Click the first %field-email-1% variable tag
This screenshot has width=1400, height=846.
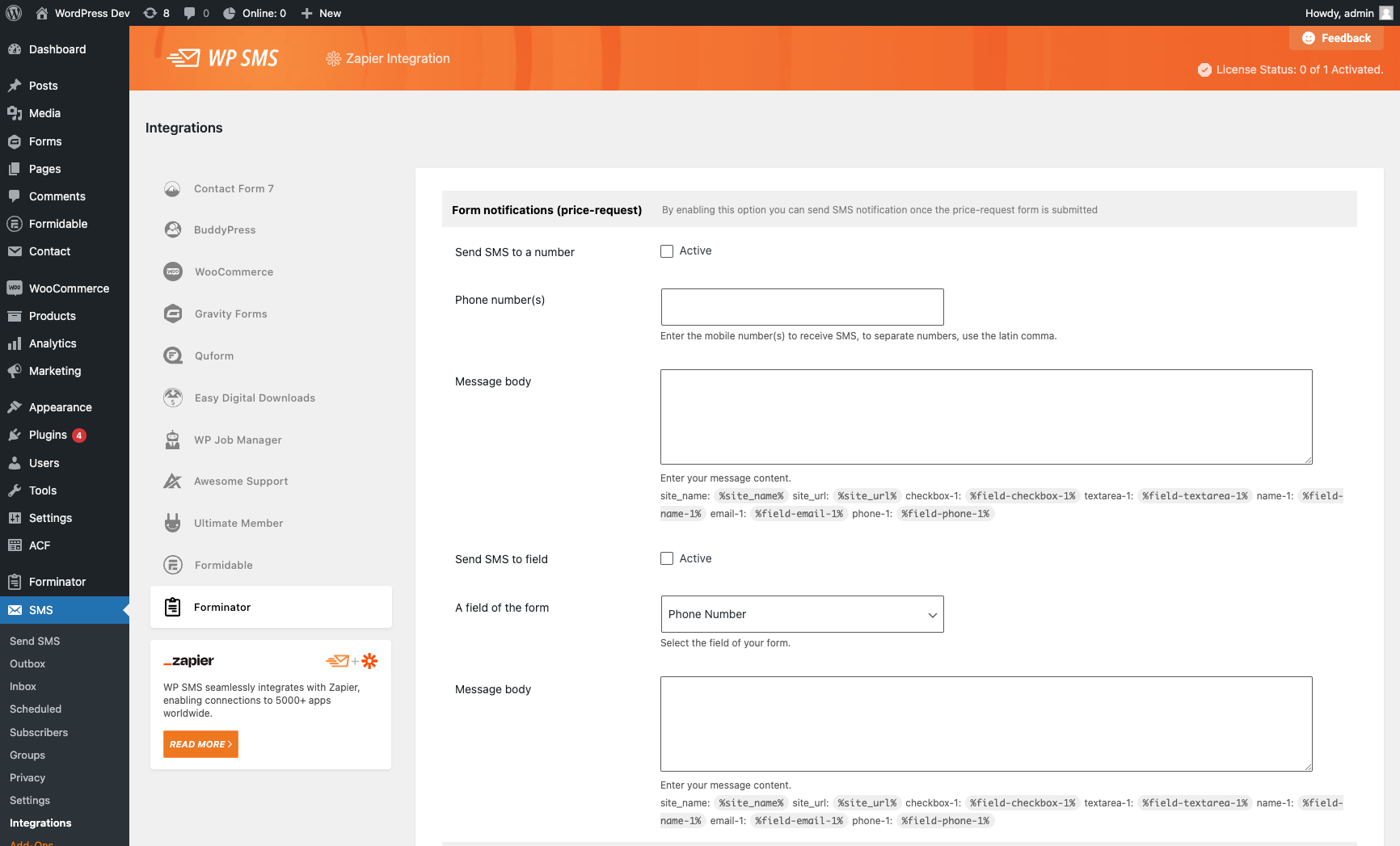(799, 514)
